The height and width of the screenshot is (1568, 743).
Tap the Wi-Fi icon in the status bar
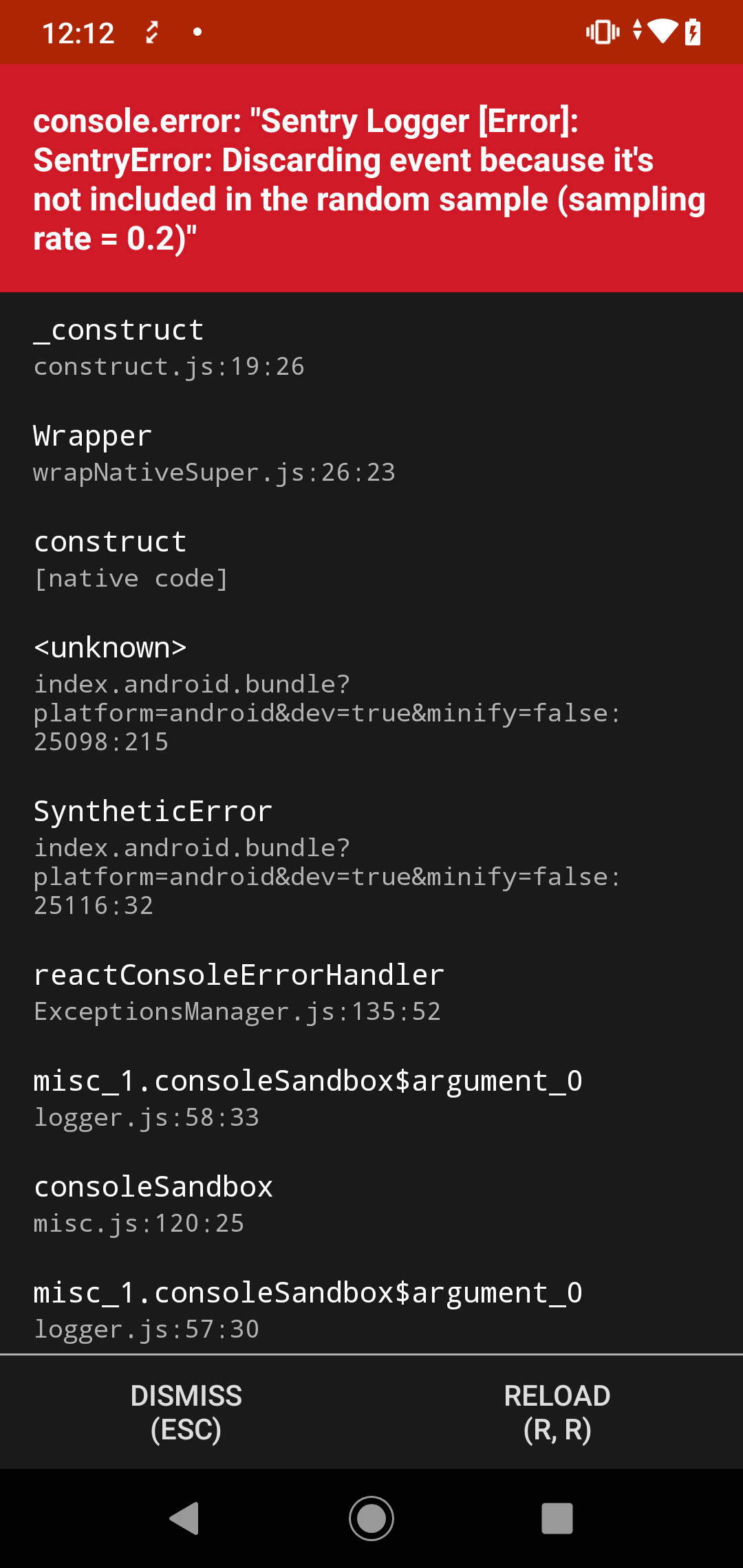pyautogui.click(x=663, y=31)
